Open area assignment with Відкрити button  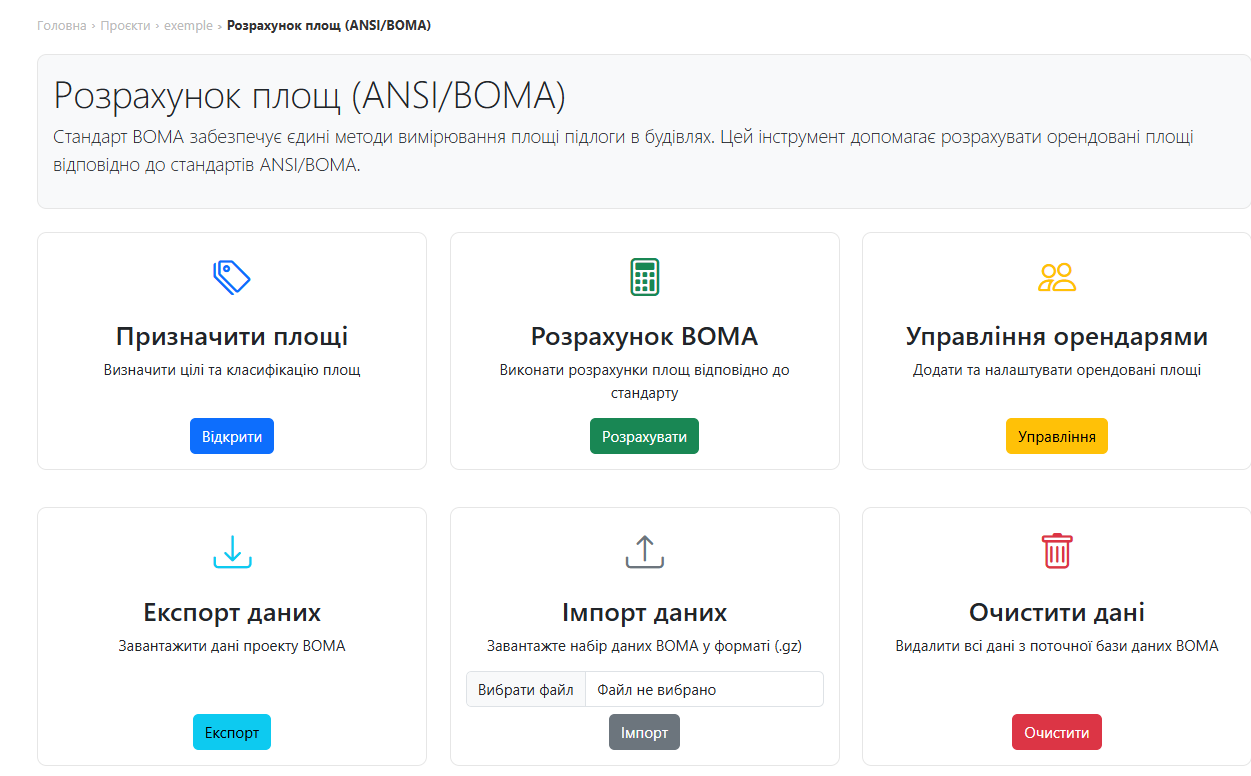[x=232, y=437]
